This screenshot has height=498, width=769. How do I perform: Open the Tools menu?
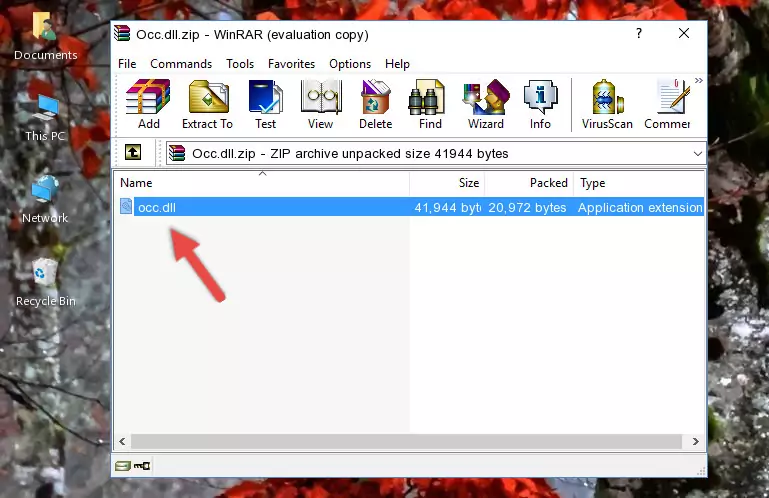pyautogui.click(x=240, y=64)
